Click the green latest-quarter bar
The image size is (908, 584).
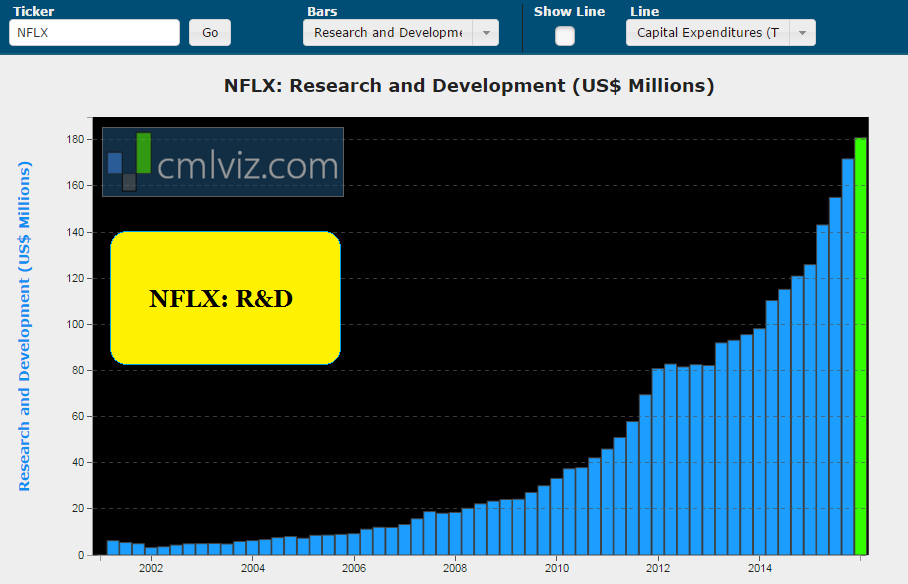point(861,346)
